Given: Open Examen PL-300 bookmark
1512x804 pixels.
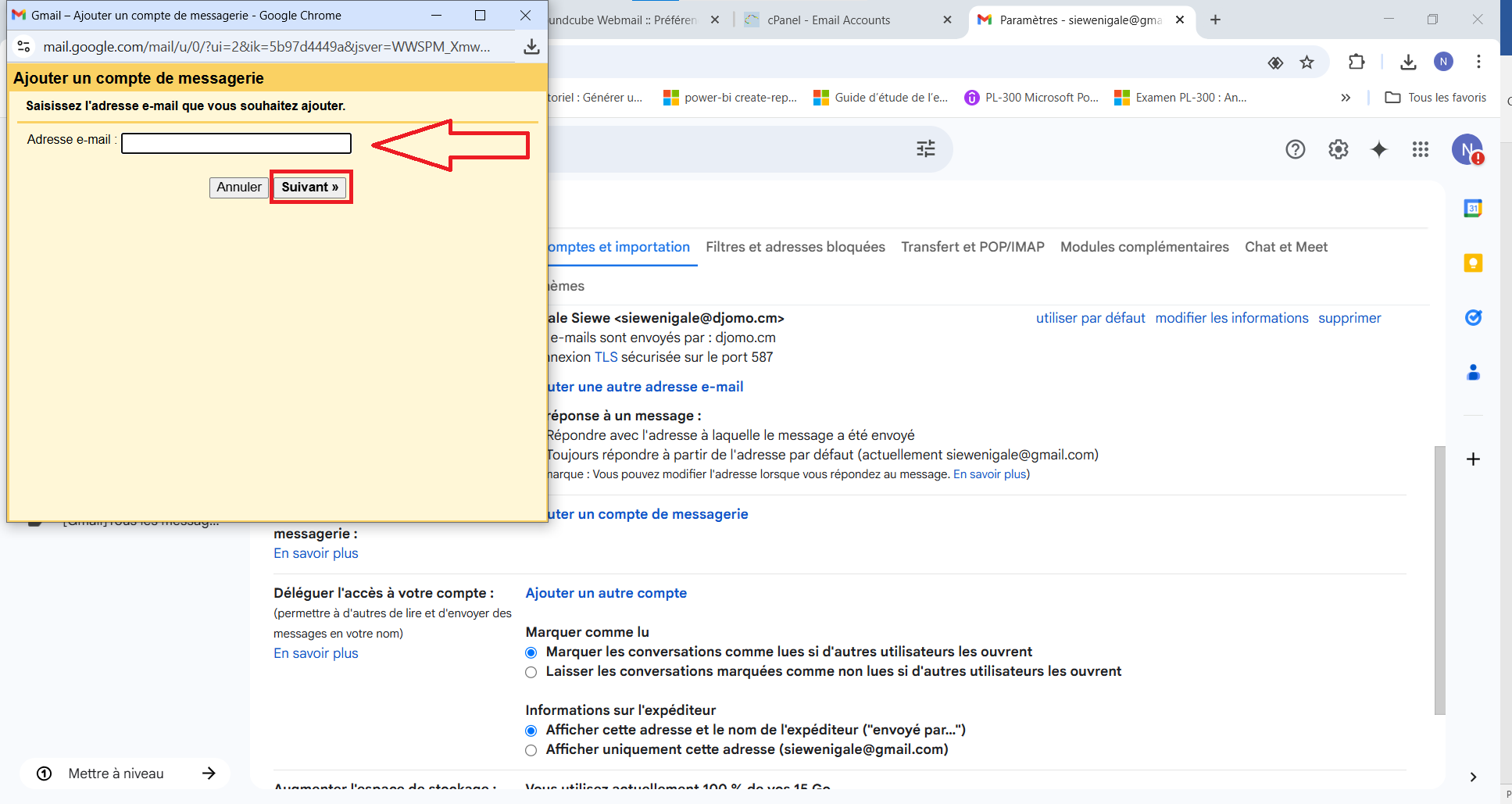Looking at the screenshot, I should point(1180,98).
